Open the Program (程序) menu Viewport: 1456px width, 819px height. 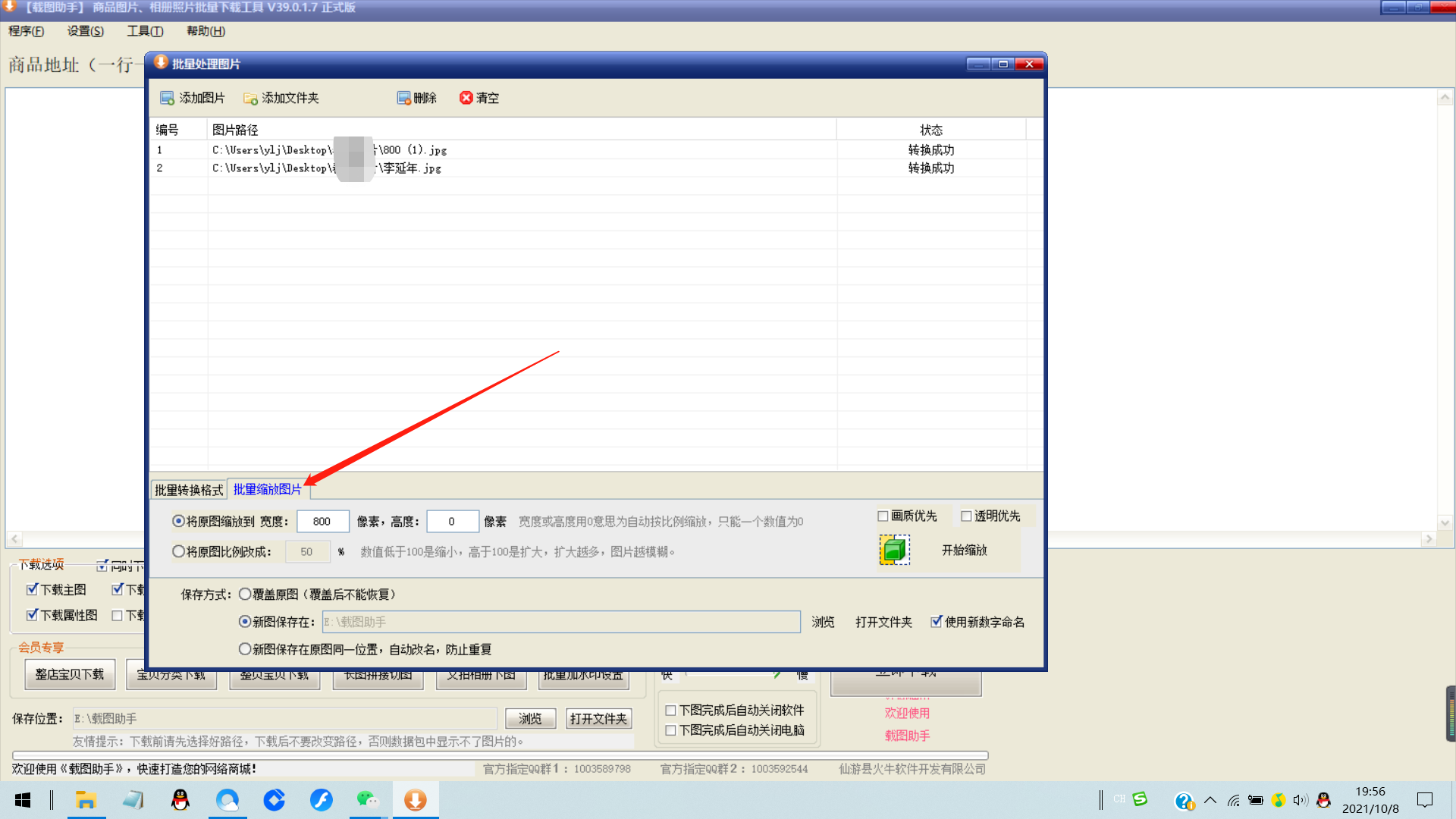tap(26, 31)
